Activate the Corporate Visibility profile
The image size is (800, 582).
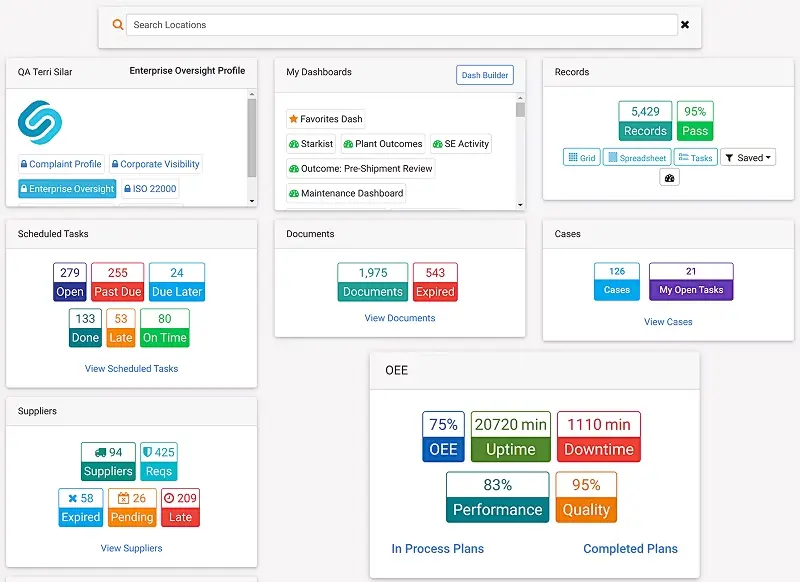coord(155,164)
